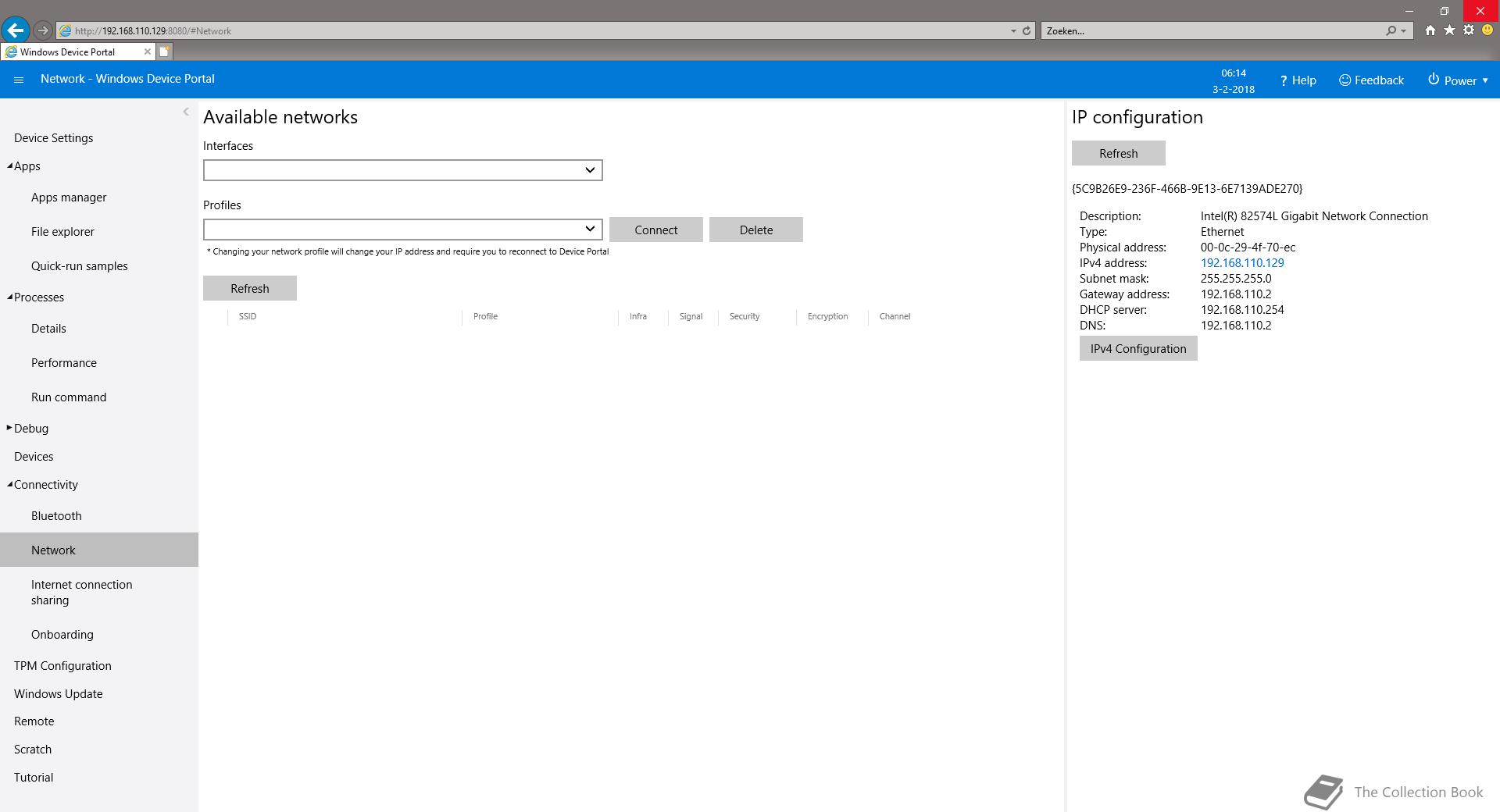The height and width of the screenshot is (812, 1500).
Task: Open Bluetooth page
Action: [x=56, y=516]
